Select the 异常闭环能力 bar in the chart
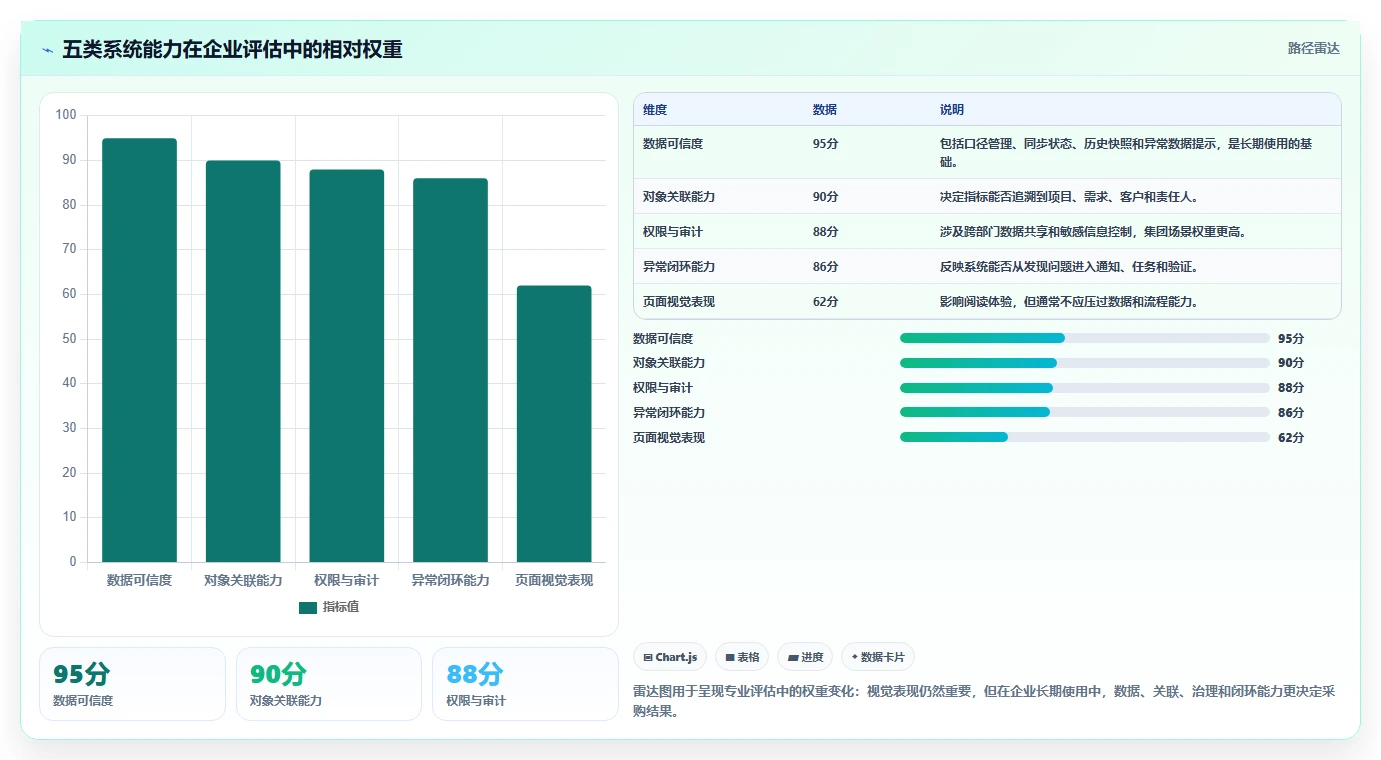The image size is (1381, 760). click(450, 370)
